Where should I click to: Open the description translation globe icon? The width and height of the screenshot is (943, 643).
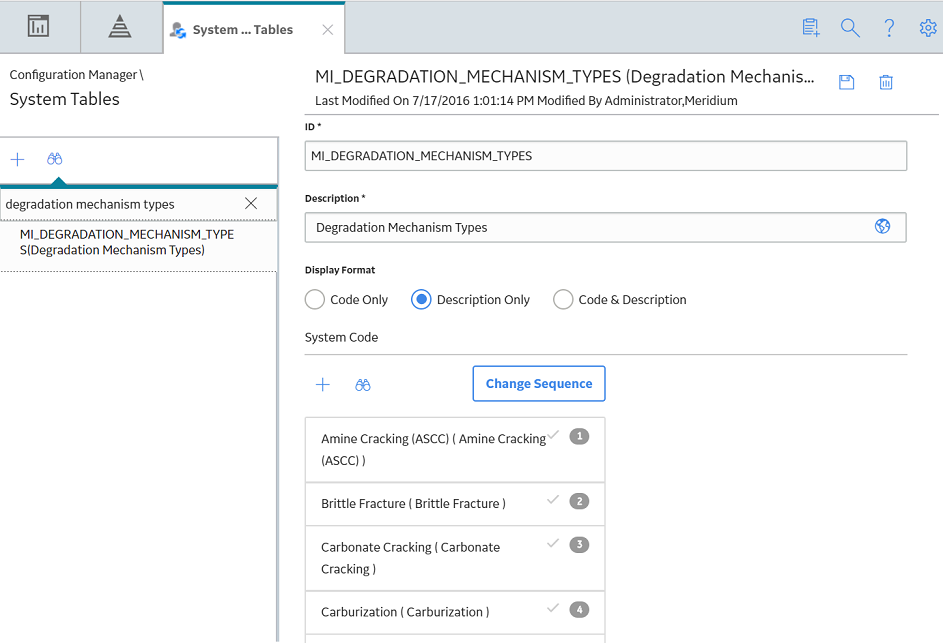(882, 226)
